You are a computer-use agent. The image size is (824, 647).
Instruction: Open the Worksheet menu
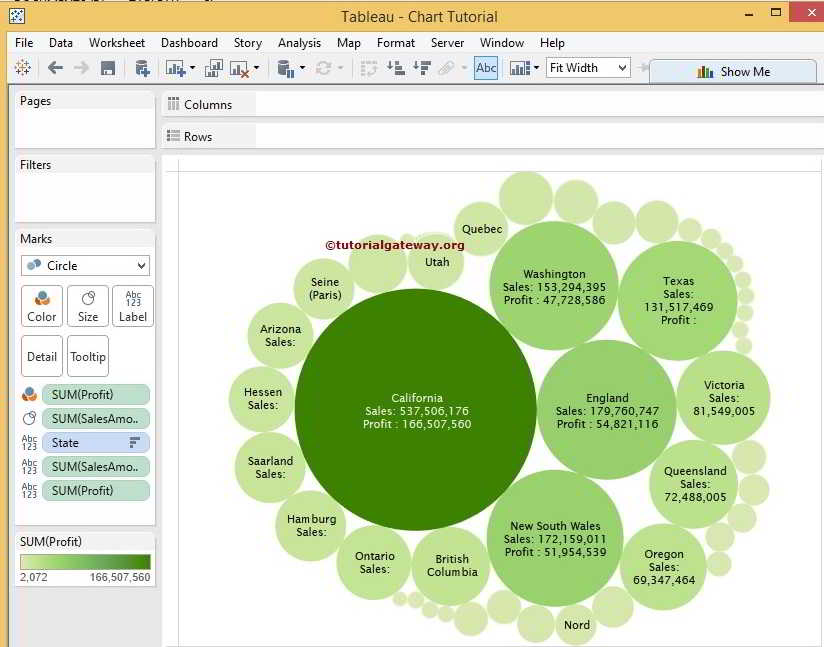[116, 43]
